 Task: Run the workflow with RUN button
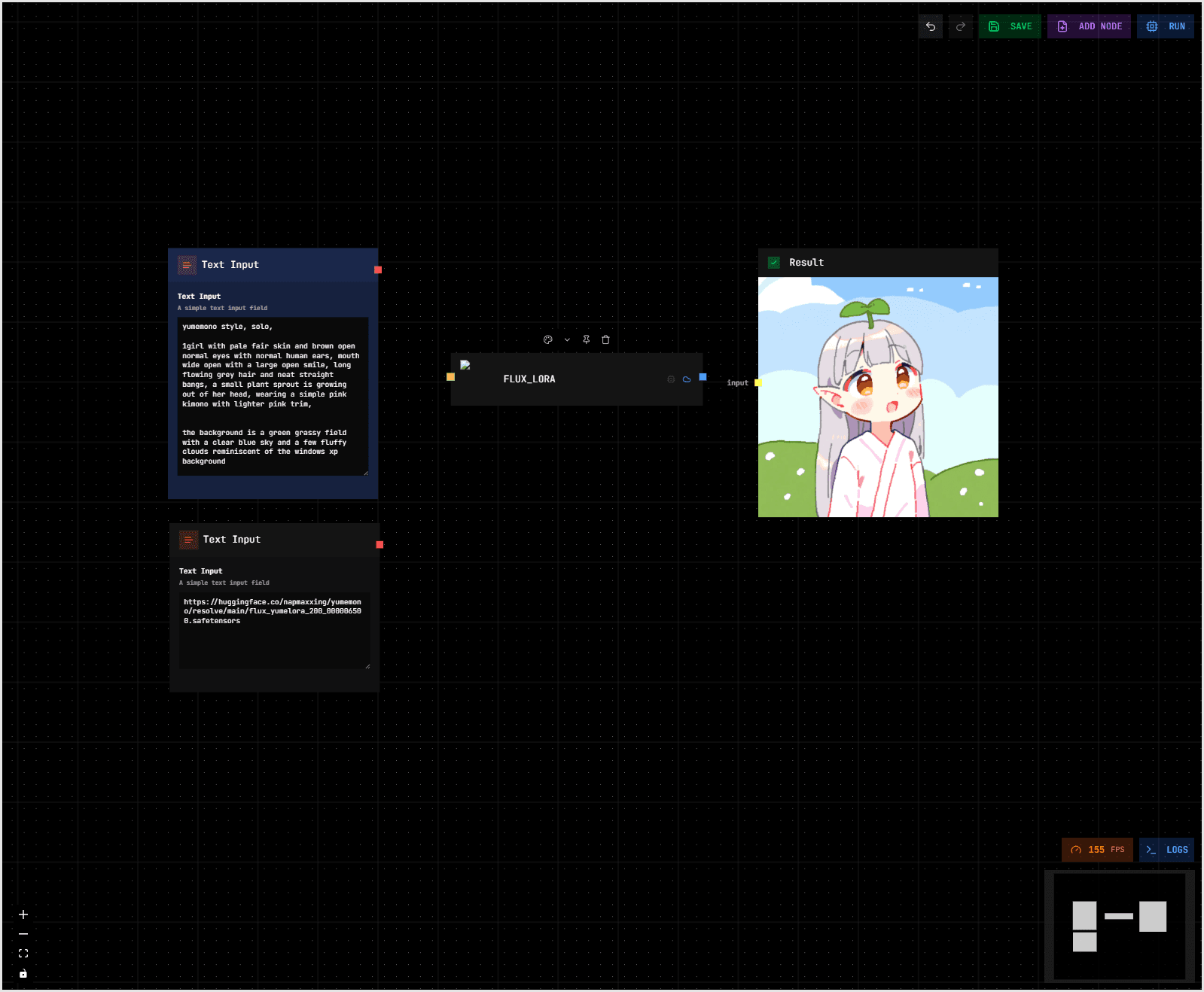(x=1166, y=26)
